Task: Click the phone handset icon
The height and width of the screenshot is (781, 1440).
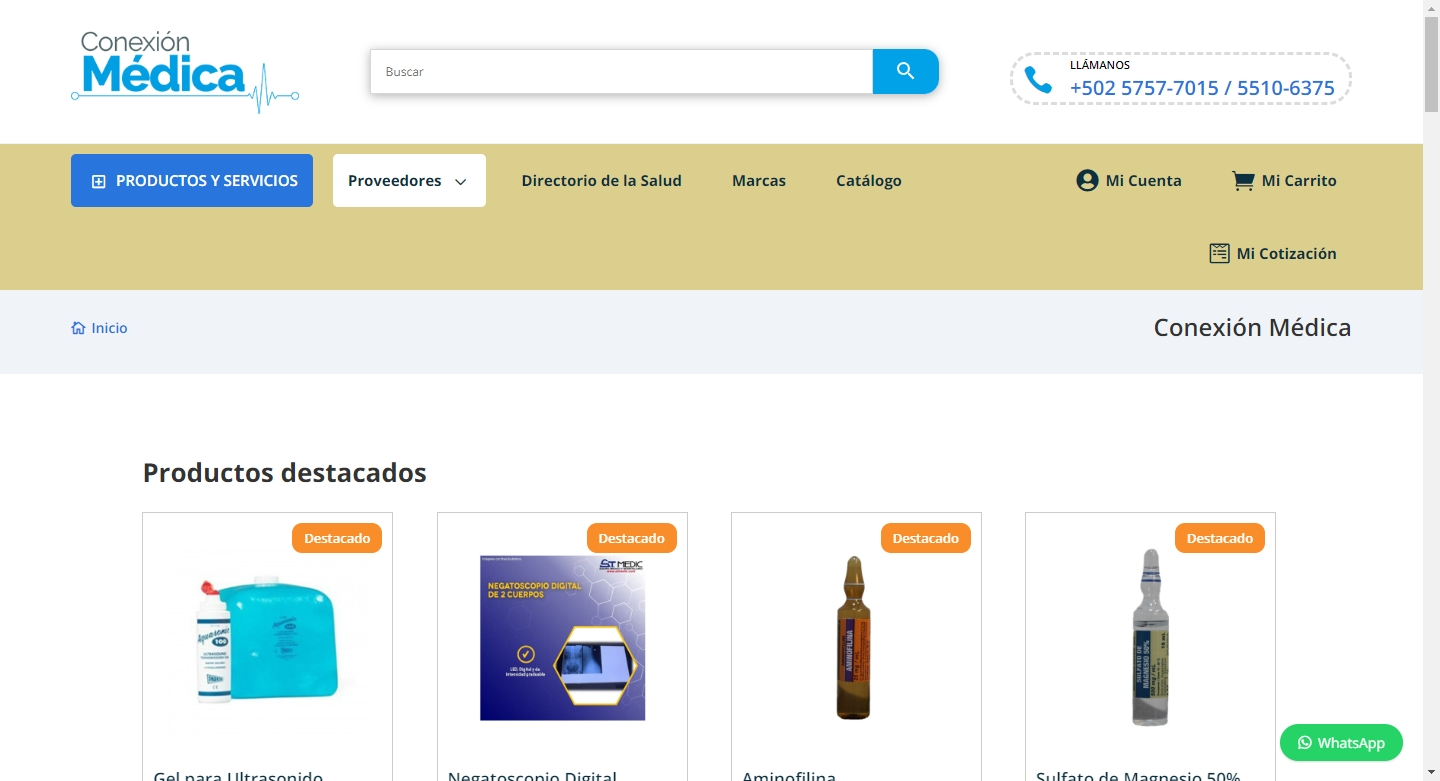Action: (x=1038, y=80)
